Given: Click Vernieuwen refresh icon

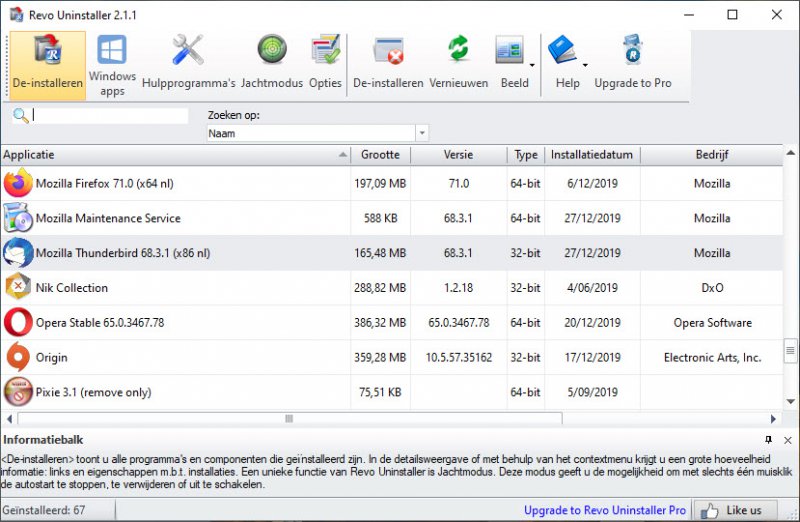Looking at the screenshot, I should tap(458, 62).
